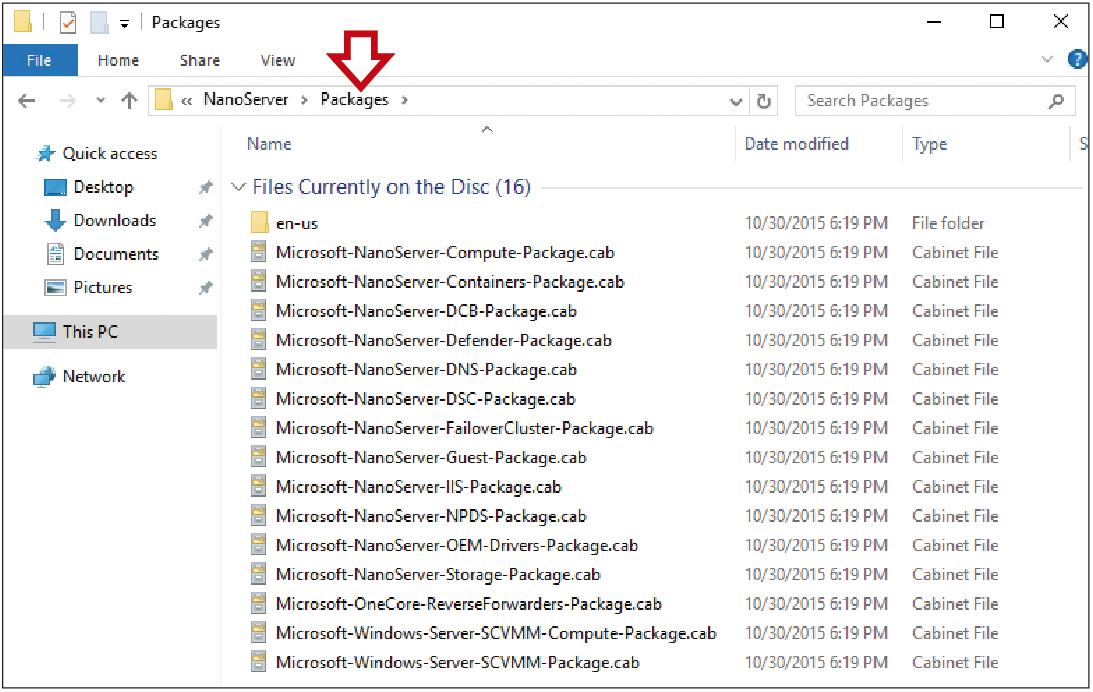Open Desktop in the navigation pane

click(103, 187)
